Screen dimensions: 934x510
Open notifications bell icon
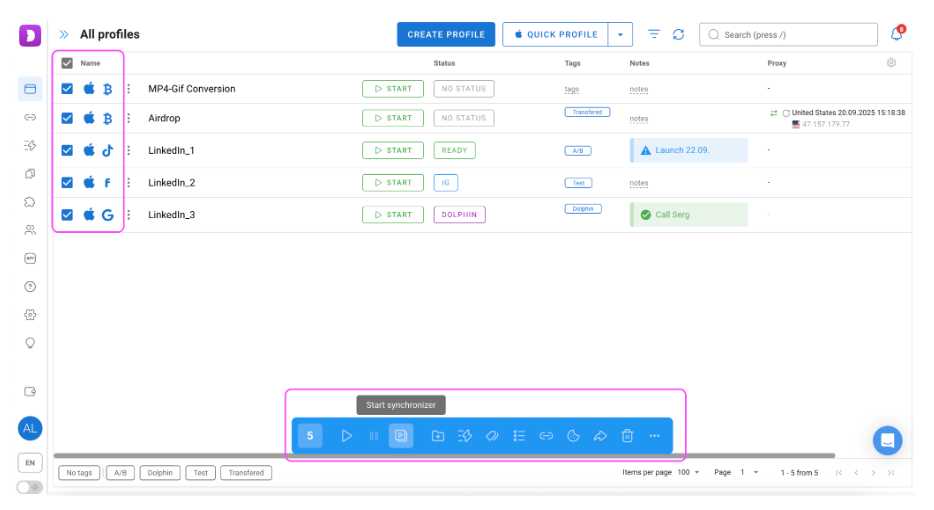(x=897, y=34)
